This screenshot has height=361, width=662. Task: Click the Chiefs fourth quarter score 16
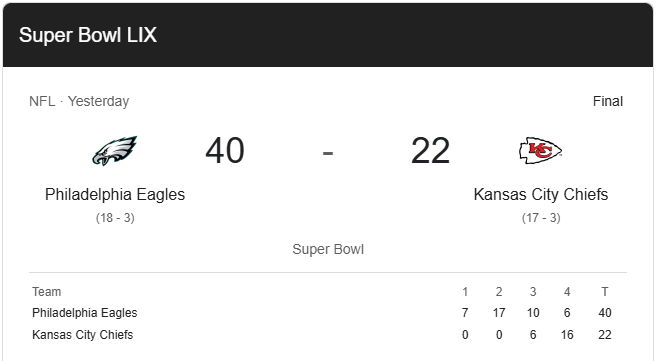tap(567, 335)
